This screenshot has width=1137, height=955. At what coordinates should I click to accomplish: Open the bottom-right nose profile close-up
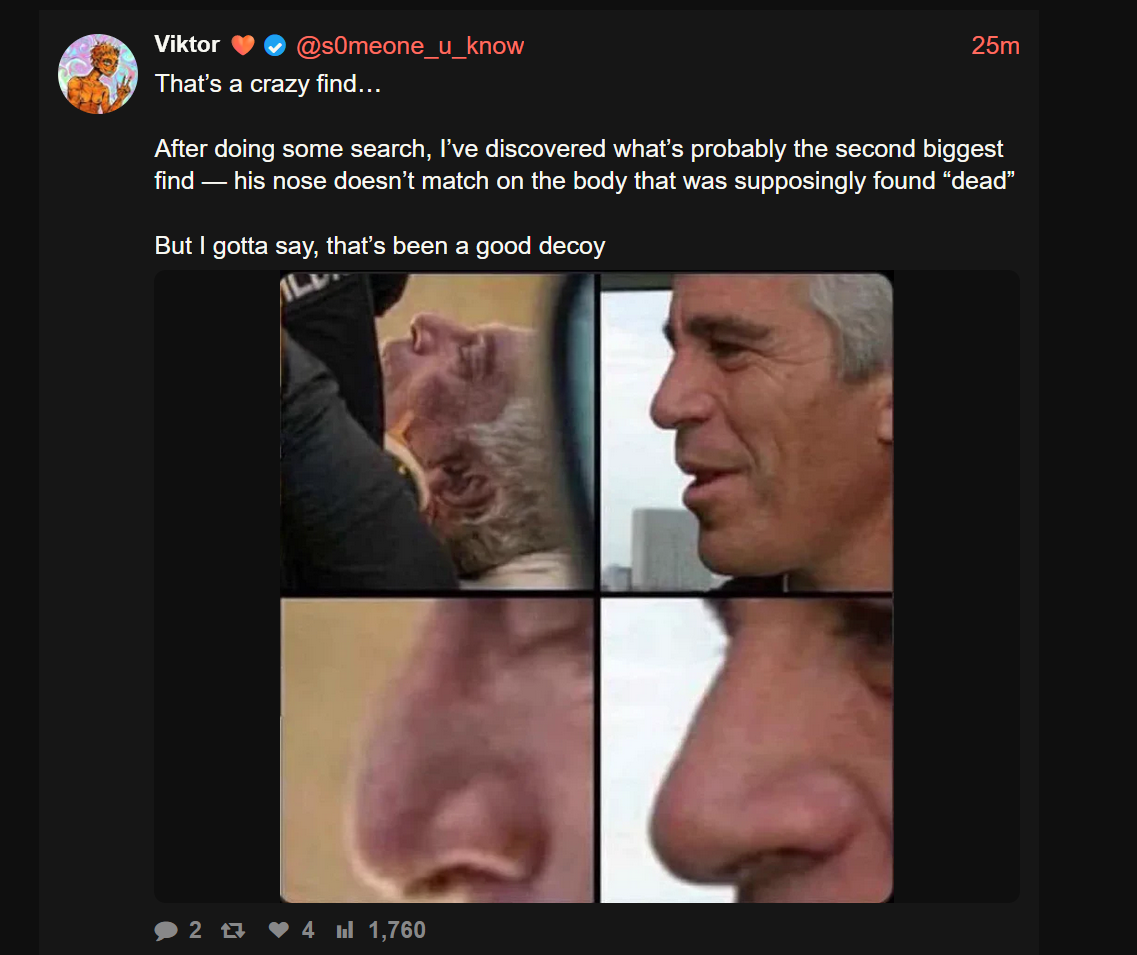coord(746,750)
